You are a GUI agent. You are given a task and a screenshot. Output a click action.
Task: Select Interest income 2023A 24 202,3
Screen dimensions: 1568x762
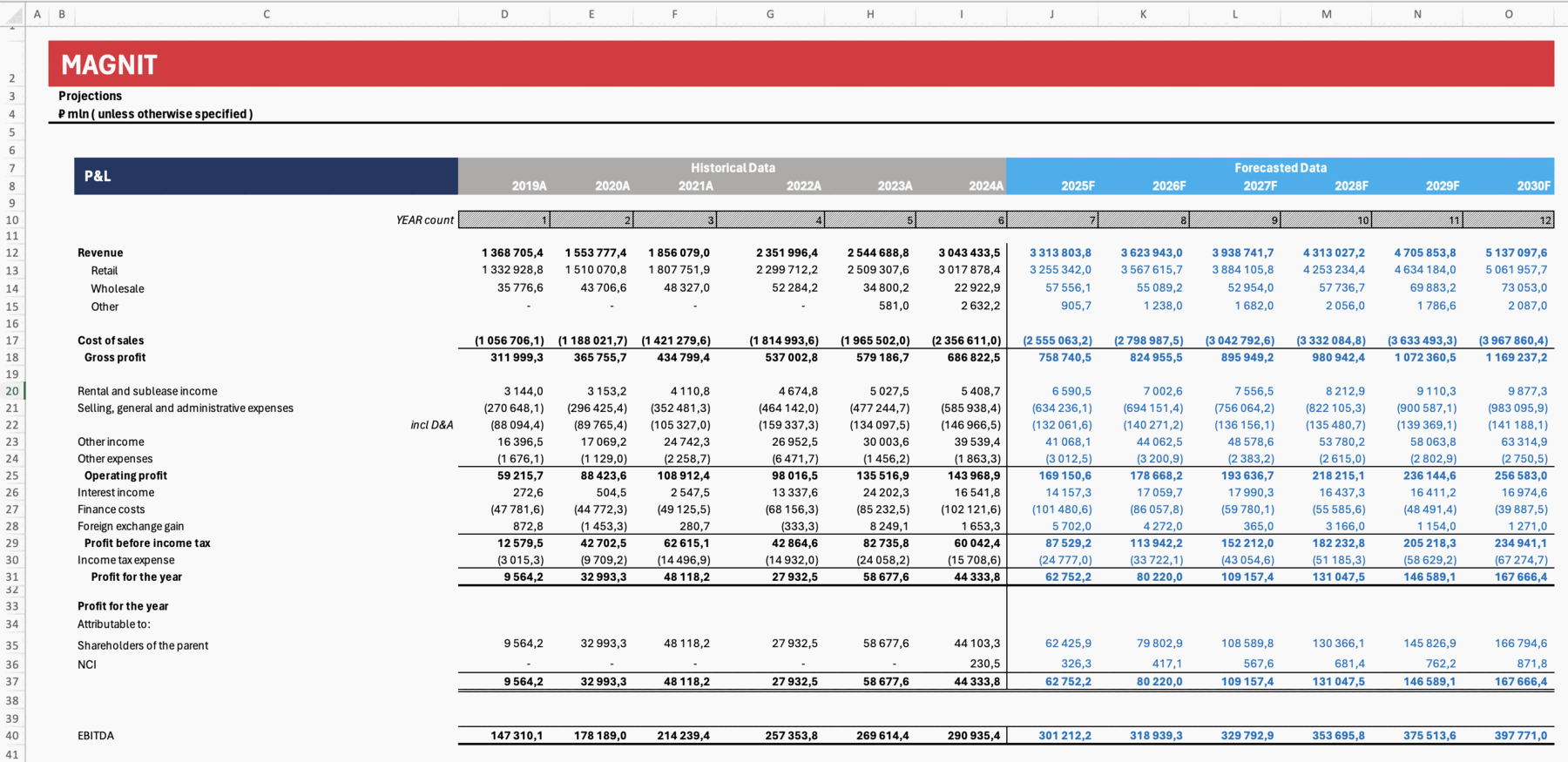point(886,492)
